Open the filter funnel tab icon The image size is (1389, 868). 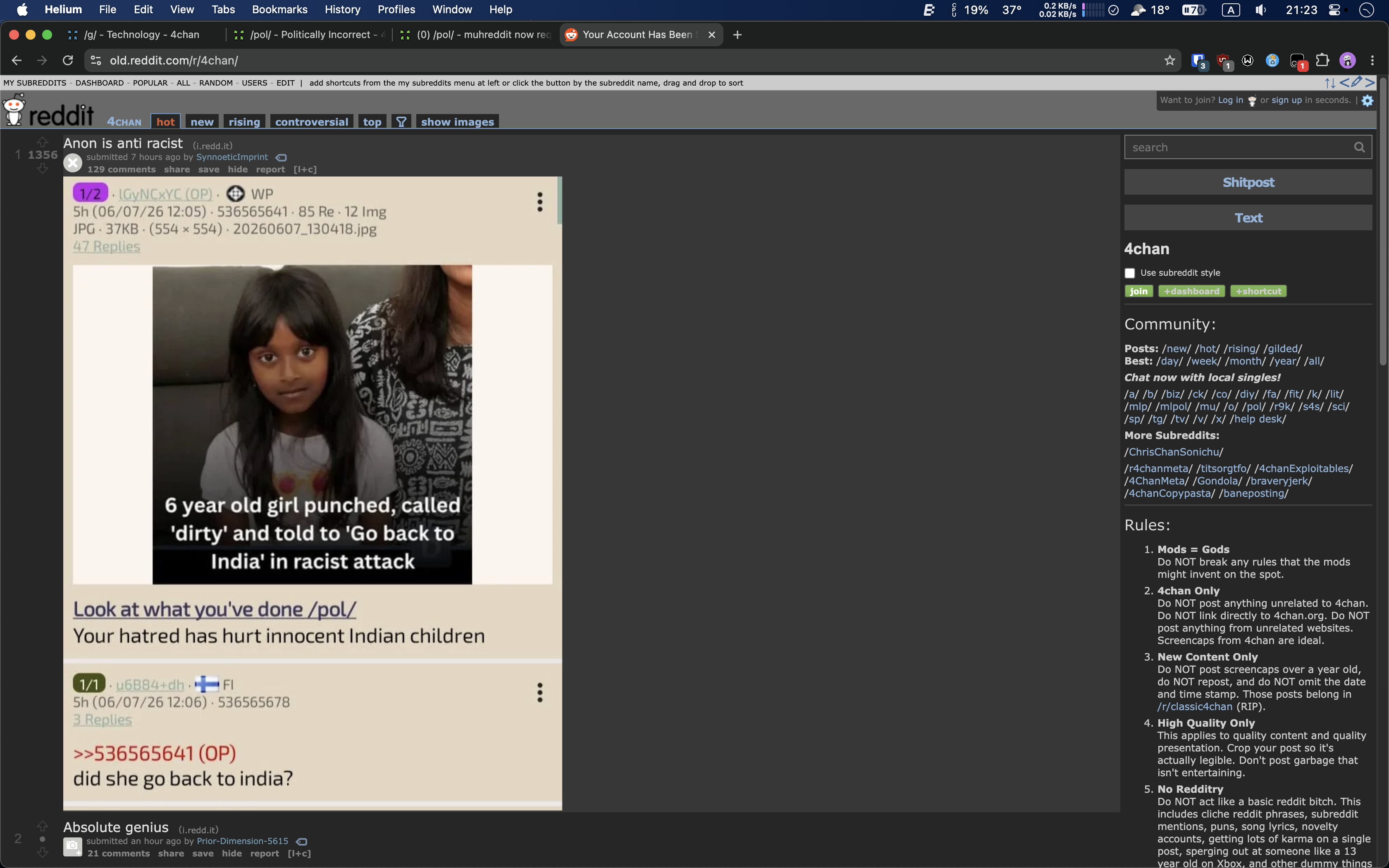401,122
